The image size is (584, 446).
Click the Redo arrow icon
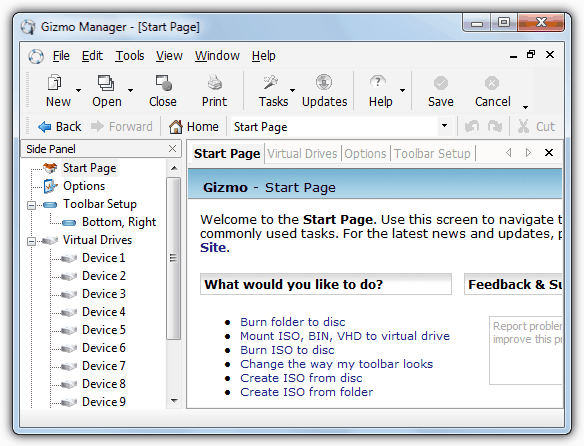[x=495, y=127]
